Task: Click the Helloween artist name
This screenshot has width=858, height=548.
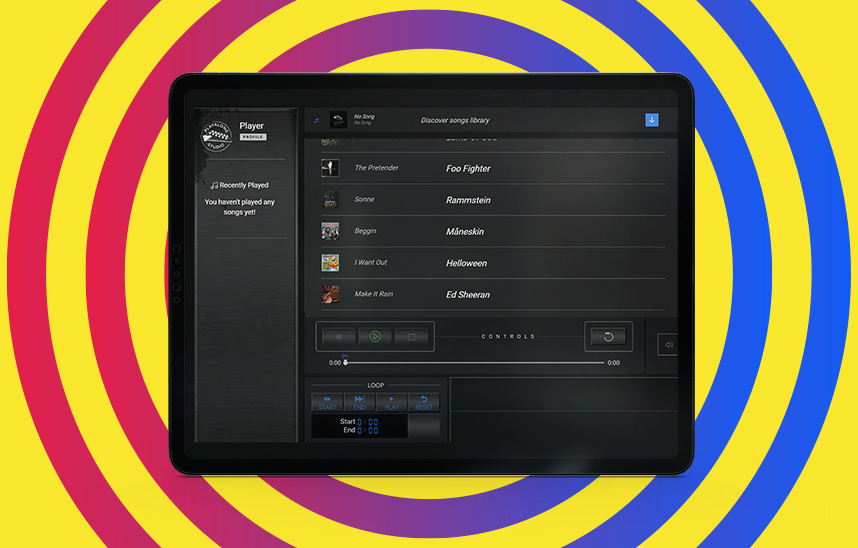Action: [x=466, y=263]
